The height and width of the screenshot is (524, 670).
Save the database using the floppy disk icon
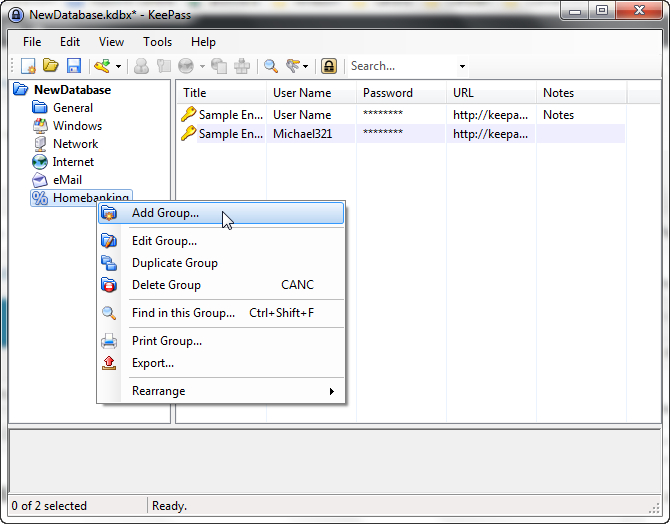pos(73,66)
